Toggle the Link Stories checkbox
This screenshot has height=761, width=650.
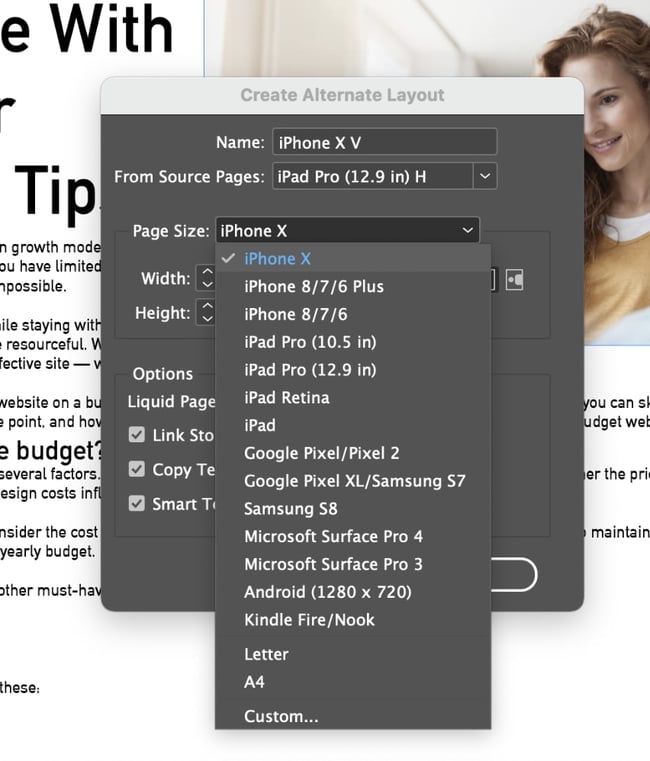(x=137, y=435)
